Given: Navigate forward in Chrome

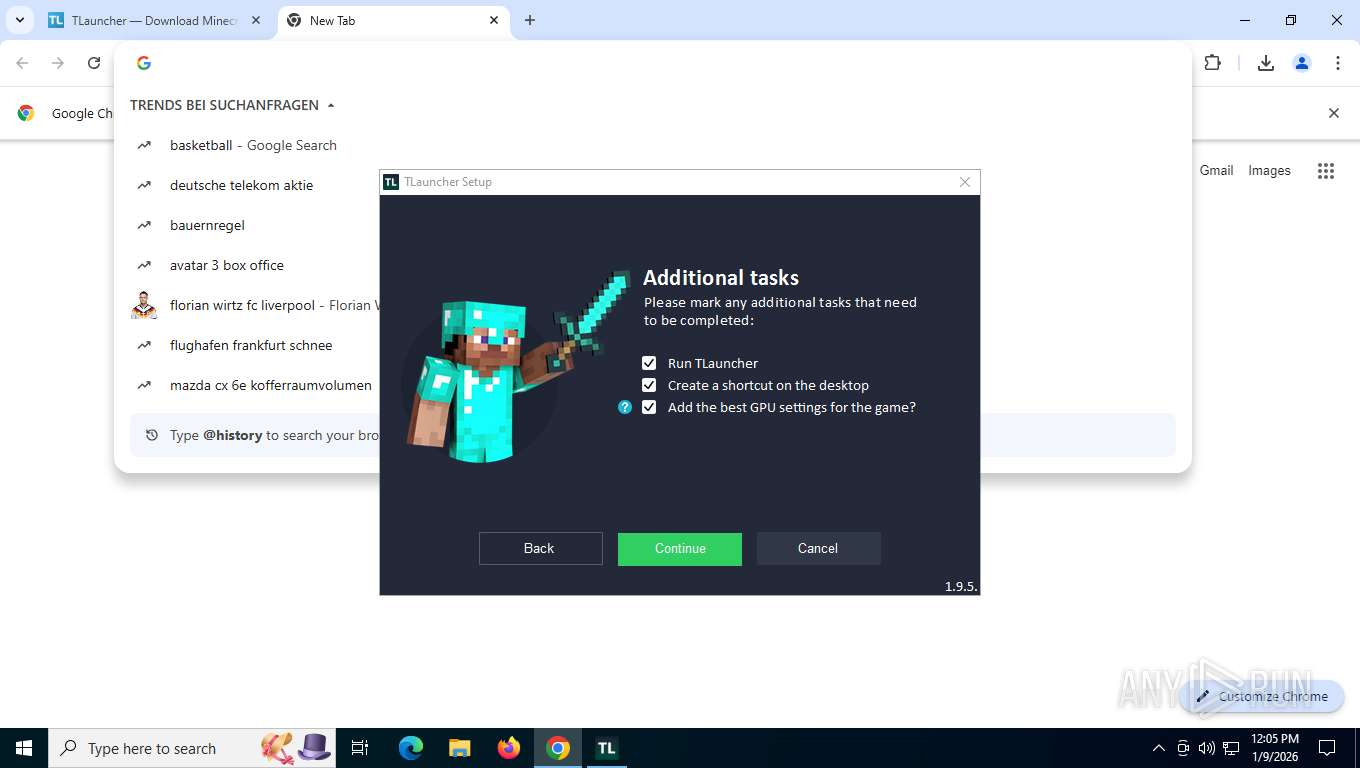Looking at the screenshot, I should pos(58,63).
